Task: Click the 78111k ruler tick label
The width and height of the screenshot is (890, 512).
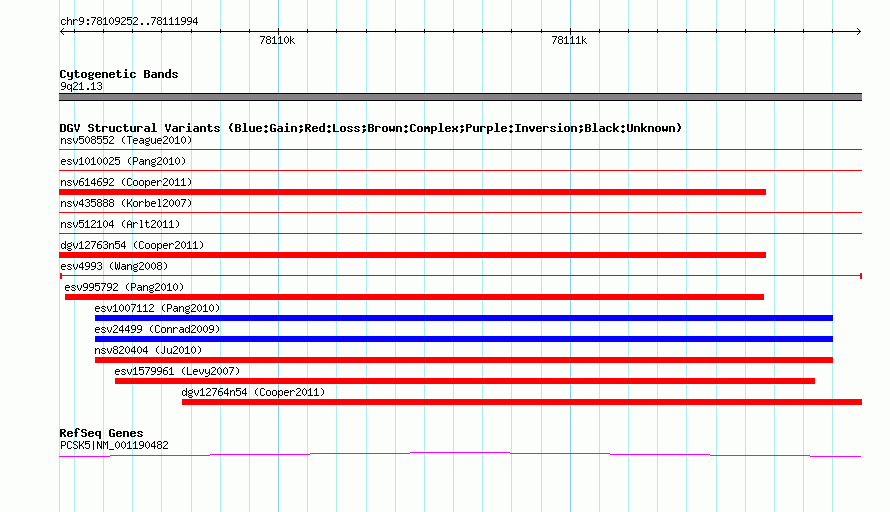Action: click(569, 40)
